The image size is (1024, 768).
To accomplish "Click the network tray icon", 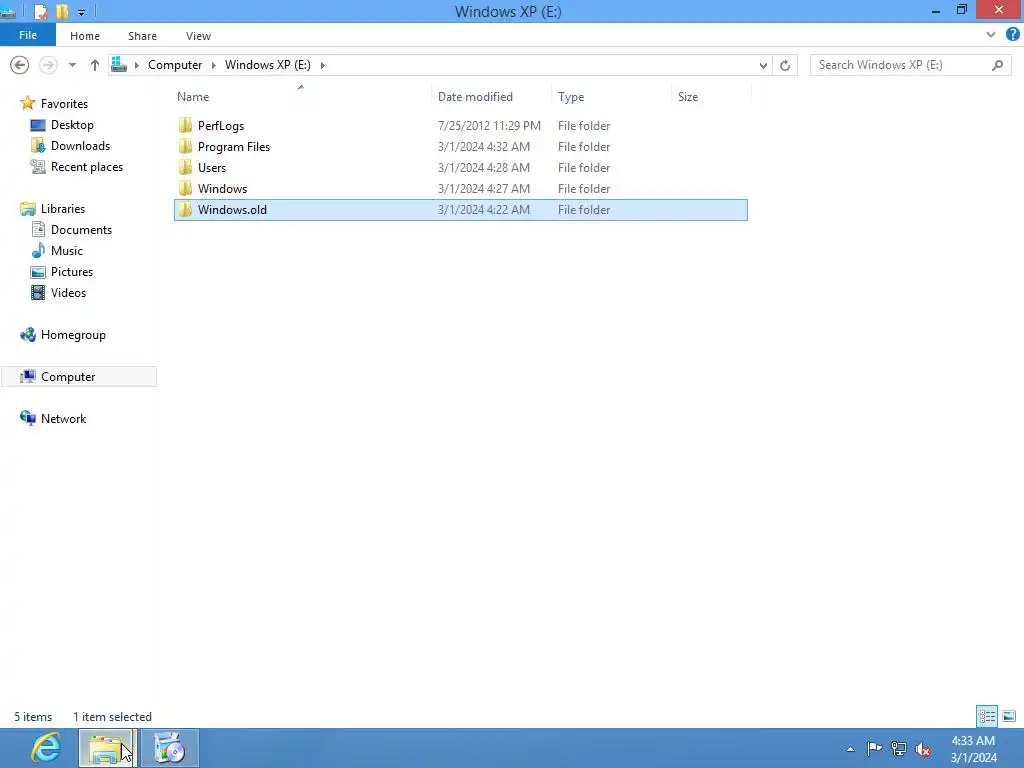I will (x=899, y=749).
